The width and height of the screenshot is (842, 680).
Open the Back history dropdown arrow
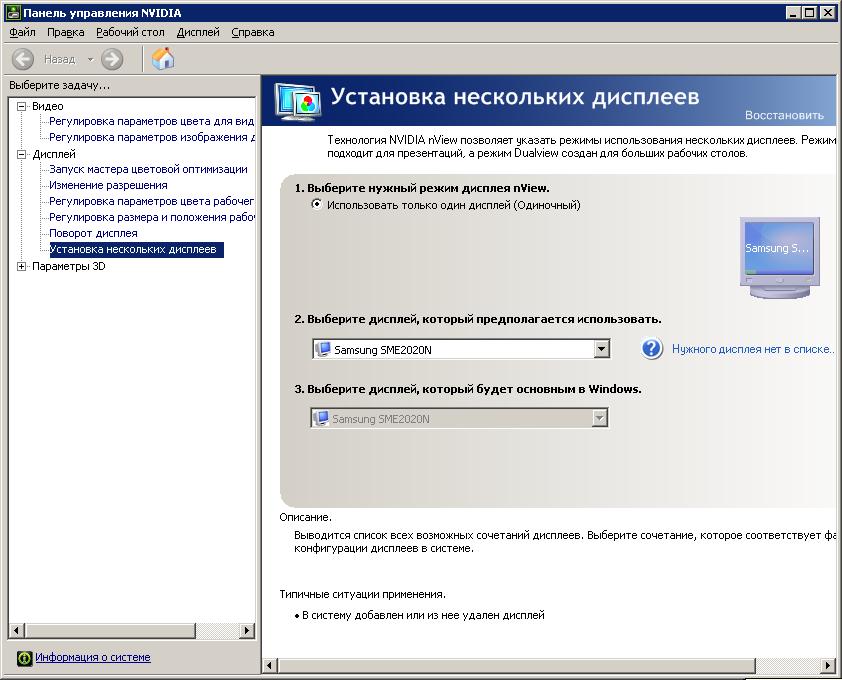[x=90, y=59]
